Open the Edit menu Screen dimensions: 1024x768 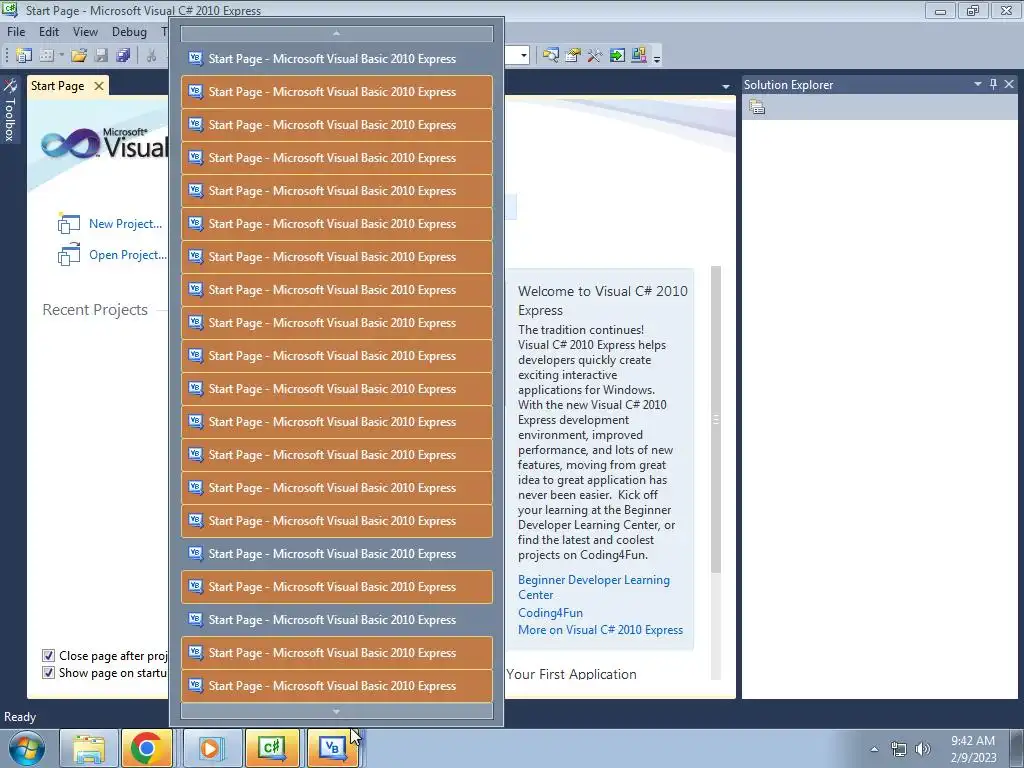pos(48,31)
